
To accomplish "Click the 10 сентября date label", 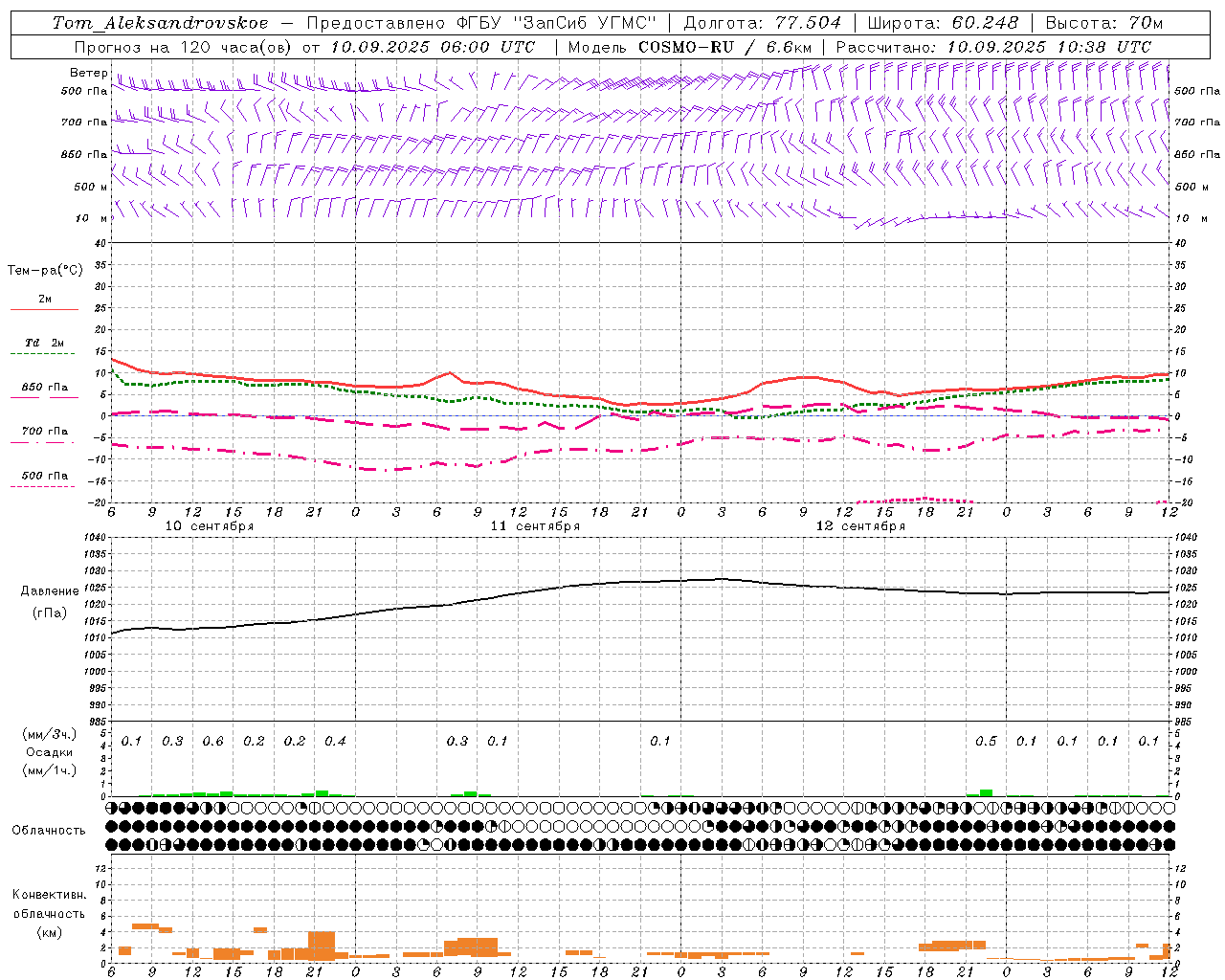I will (x=210, y=526).
